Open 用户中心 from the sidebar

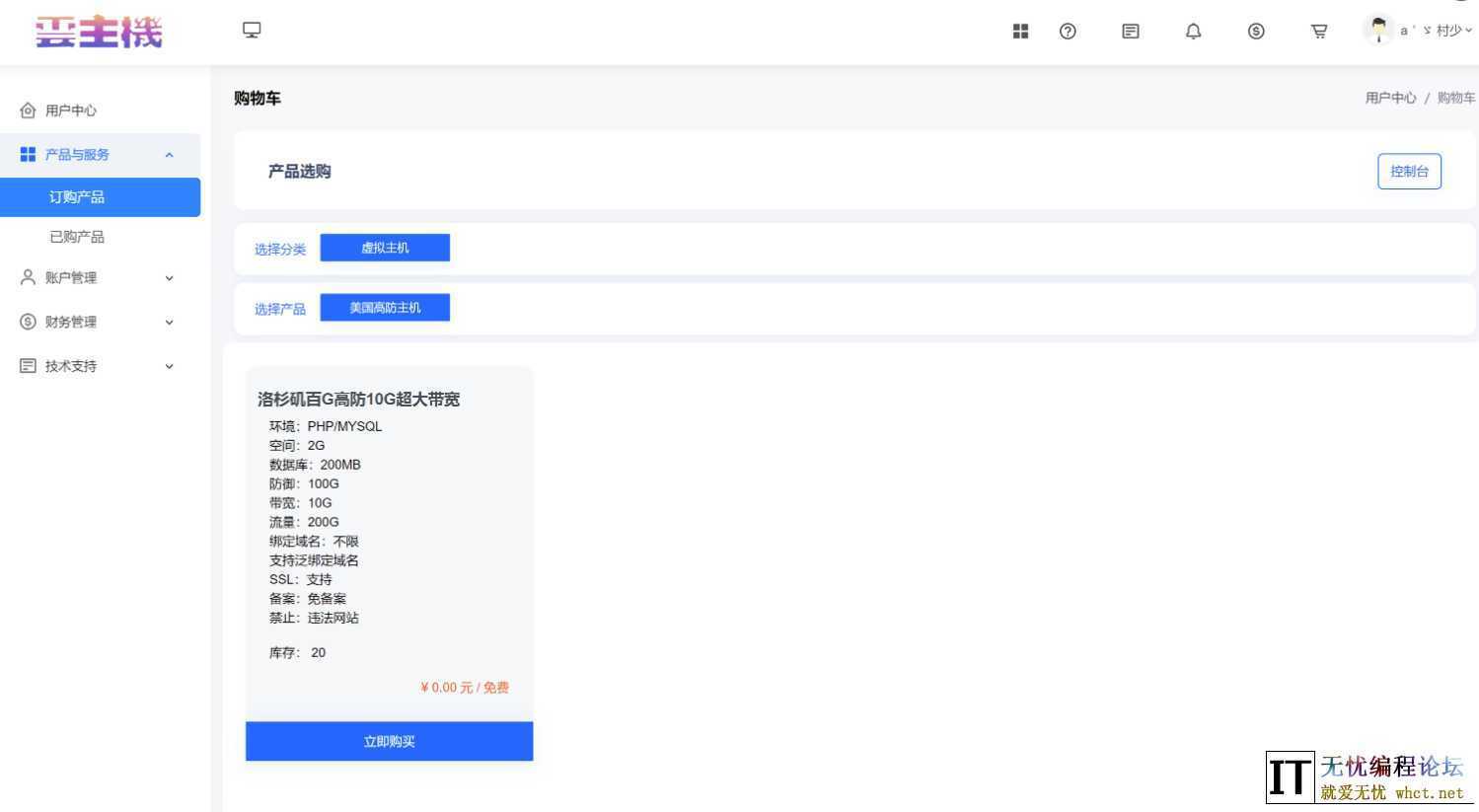(71, 111)
